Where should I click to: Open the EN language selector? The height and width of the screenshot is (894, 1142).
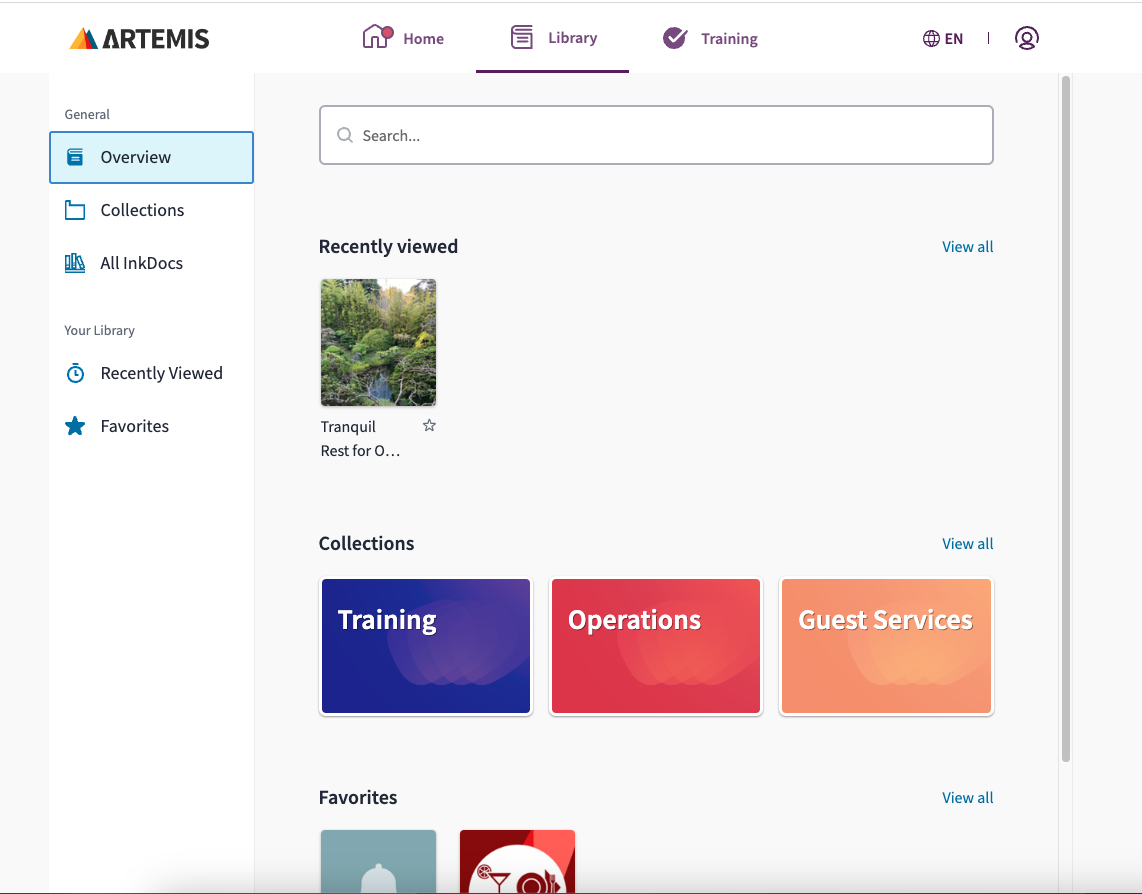[942, 39]
